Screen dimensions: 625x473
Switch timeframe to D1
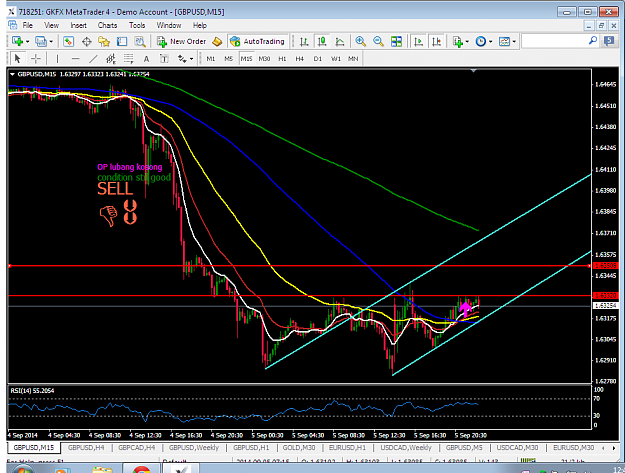point(318,59)
